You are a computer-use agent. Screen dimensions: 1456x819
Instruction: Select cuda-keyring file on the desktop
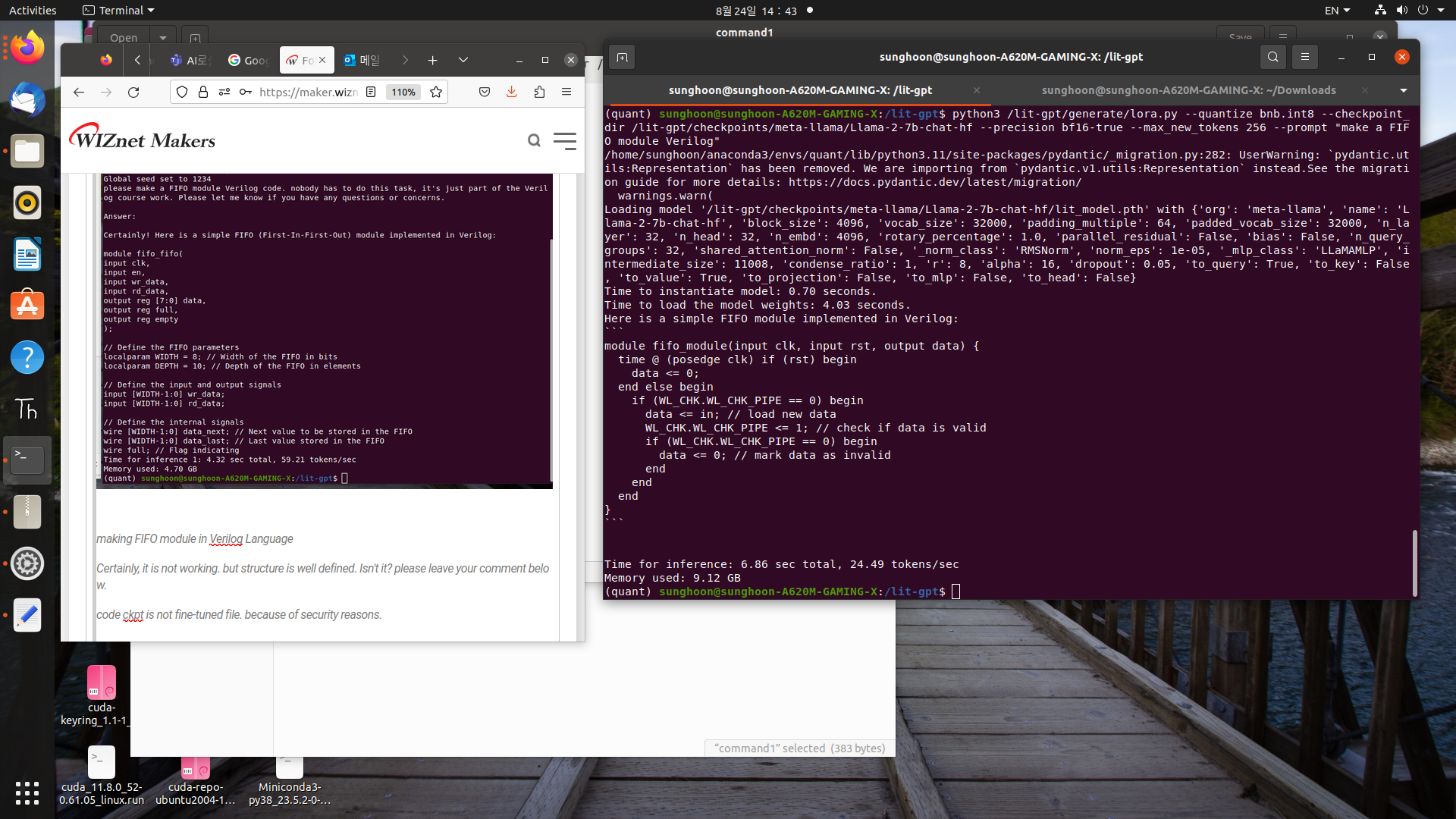pyautogui.click(x=101, y=695)
